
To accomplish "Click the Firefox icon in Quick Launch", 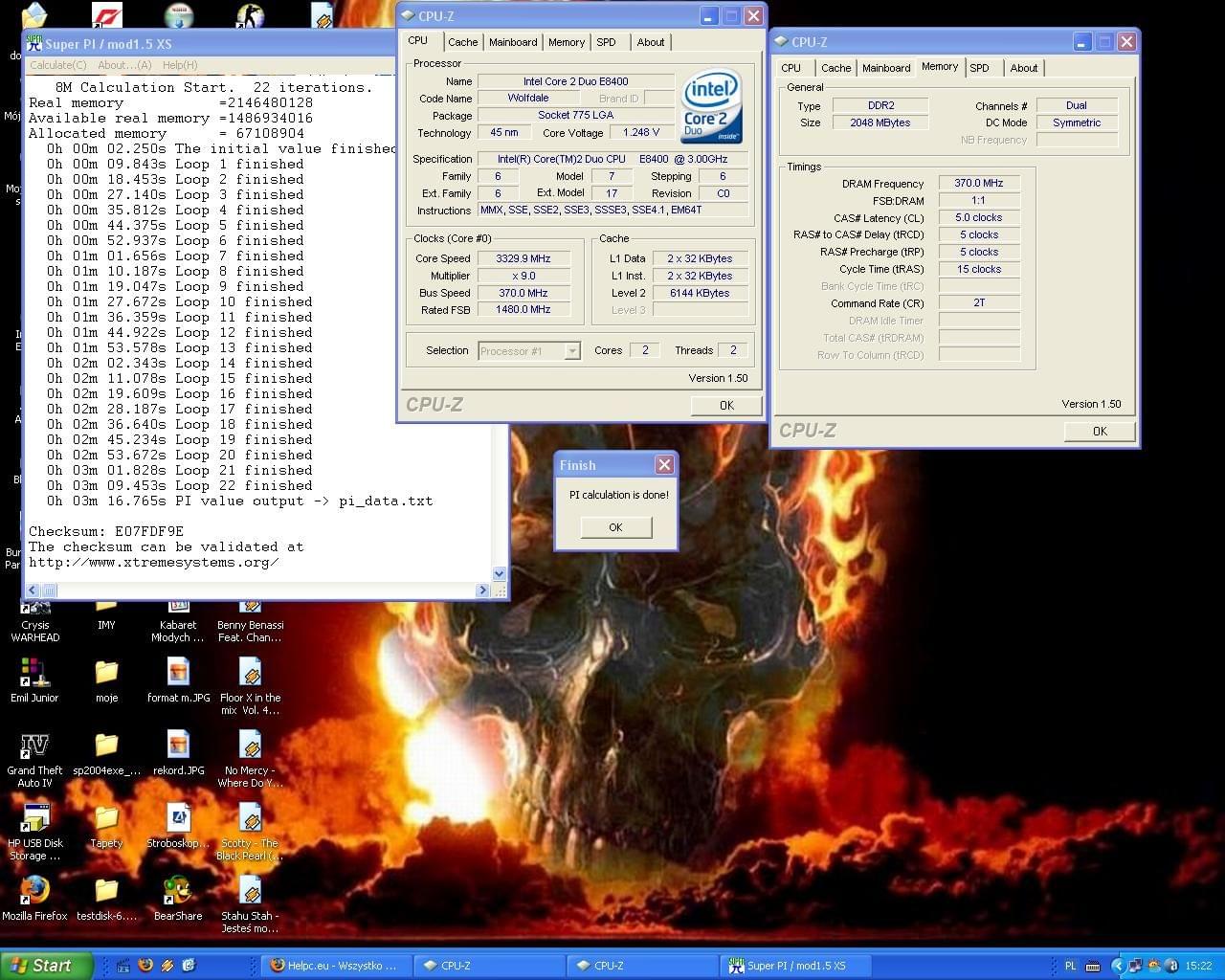I will coord(145,966).
